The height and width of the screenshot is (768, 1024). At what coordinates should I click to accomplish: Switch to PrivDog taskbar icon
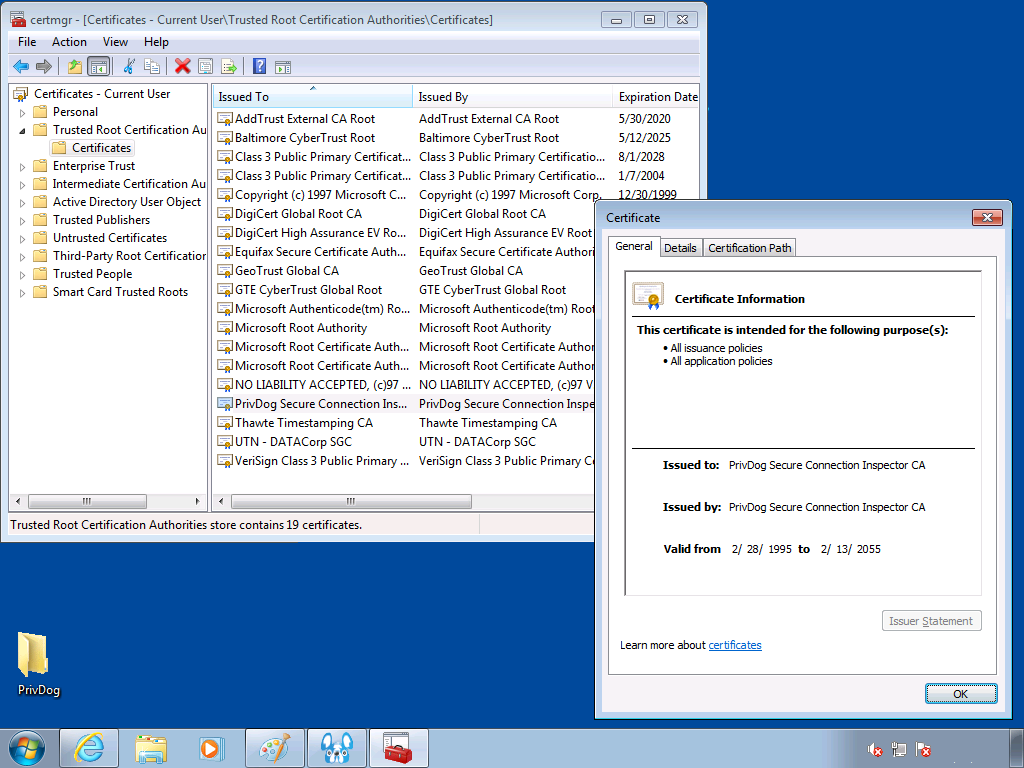pos(336,748)
